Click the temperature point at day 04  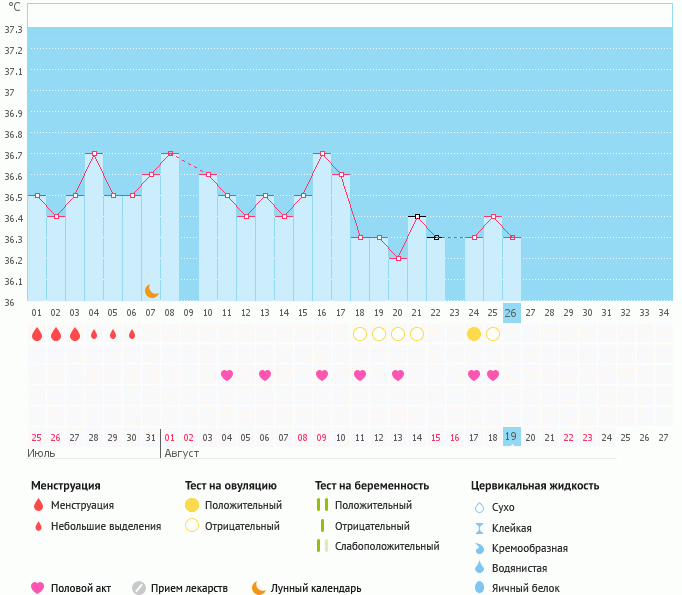tap(94, 154)
